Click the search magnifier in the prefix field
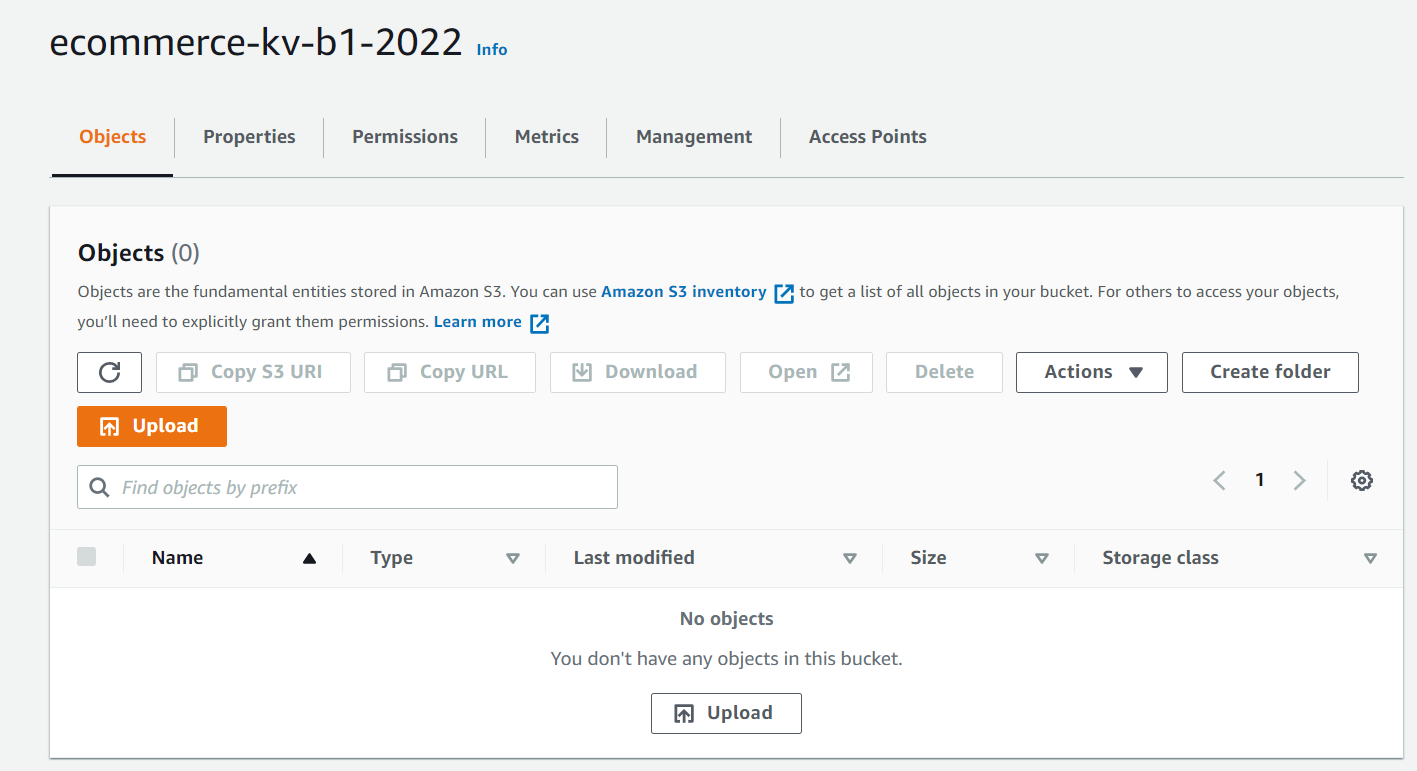 [x=99, y=486]
